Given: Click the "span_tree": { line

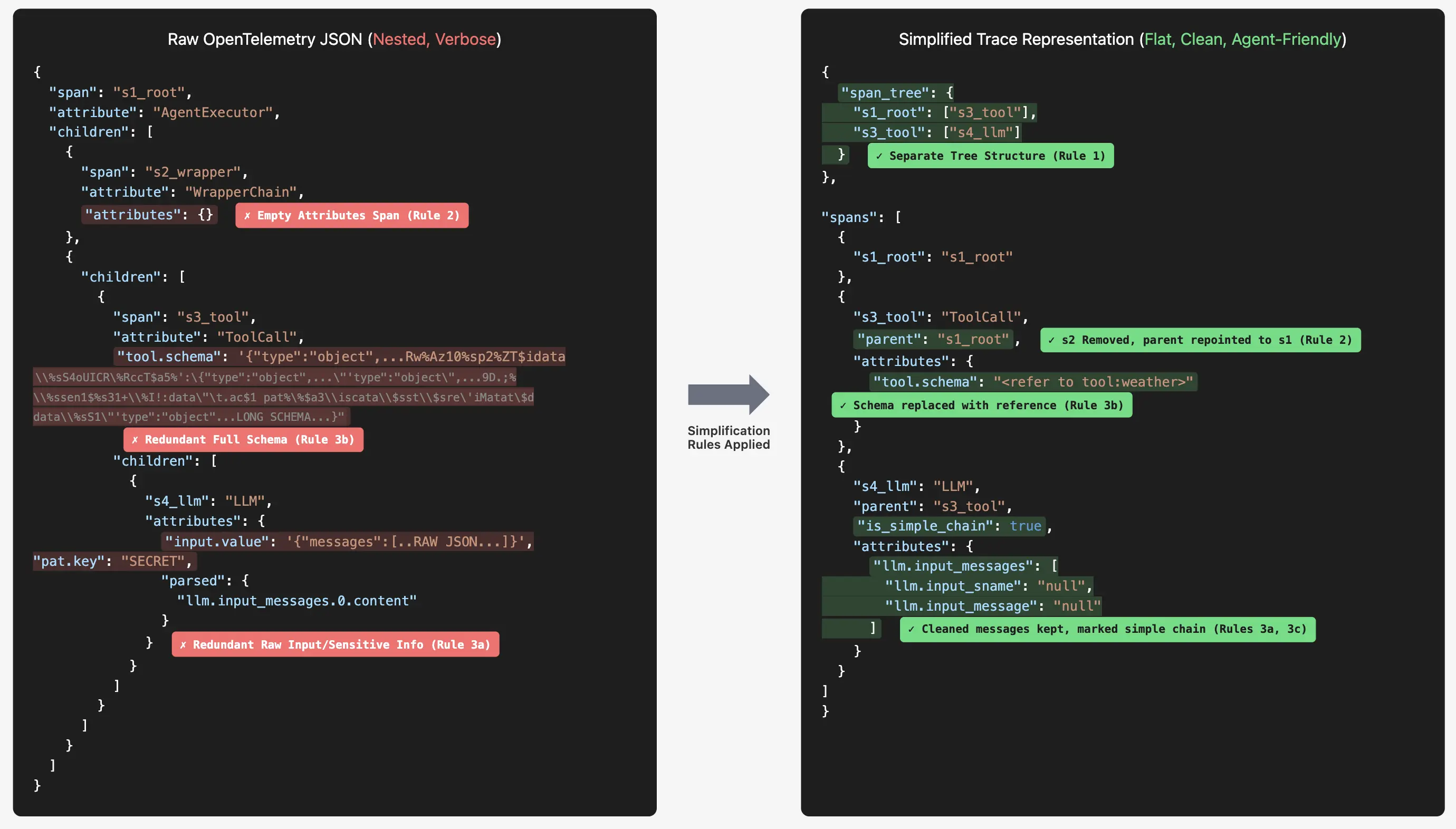Looking at the screenshot, I should click(x=896, y=92).
